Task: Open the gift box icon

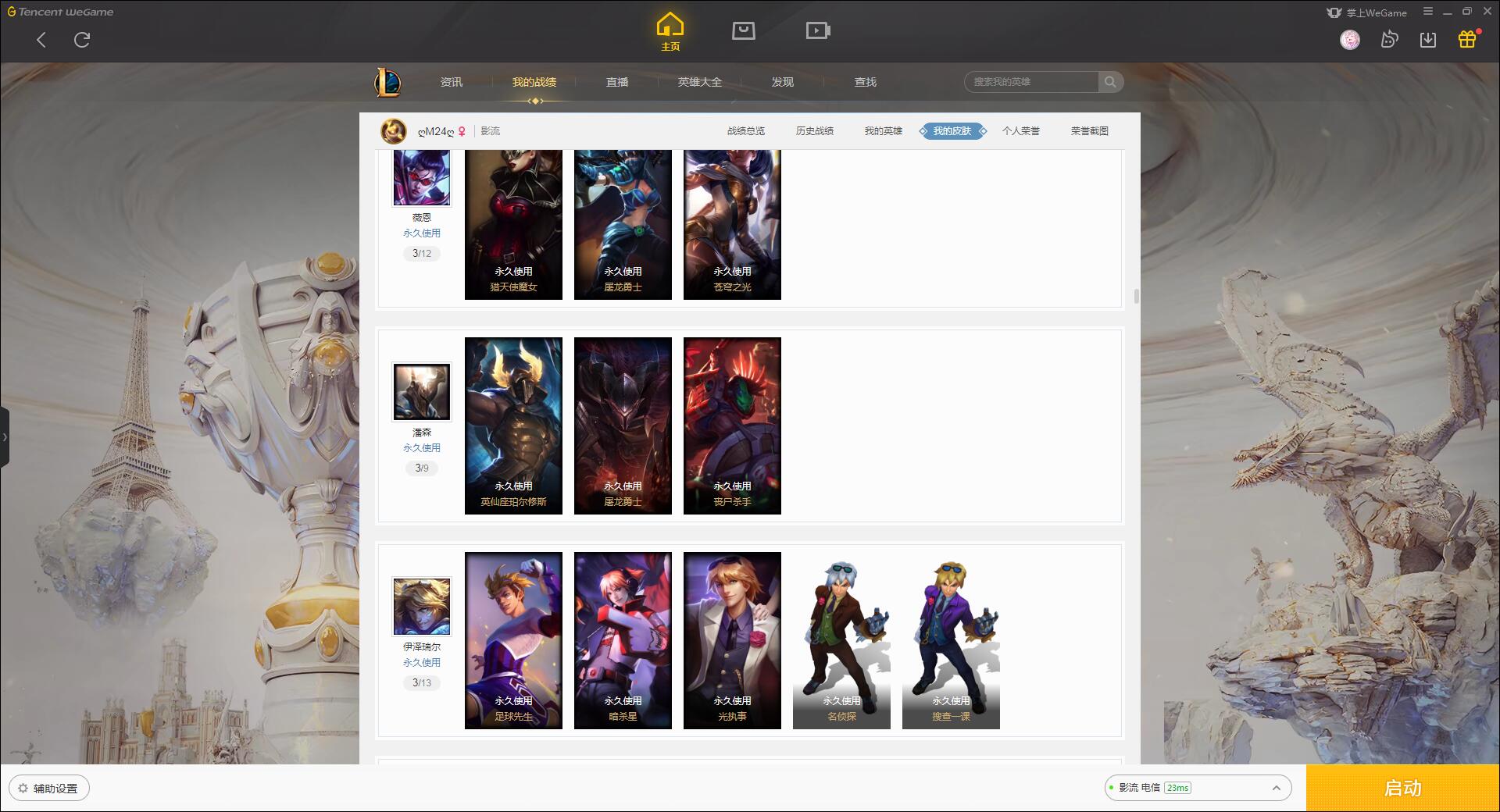Action: [x=1467, y=40]
